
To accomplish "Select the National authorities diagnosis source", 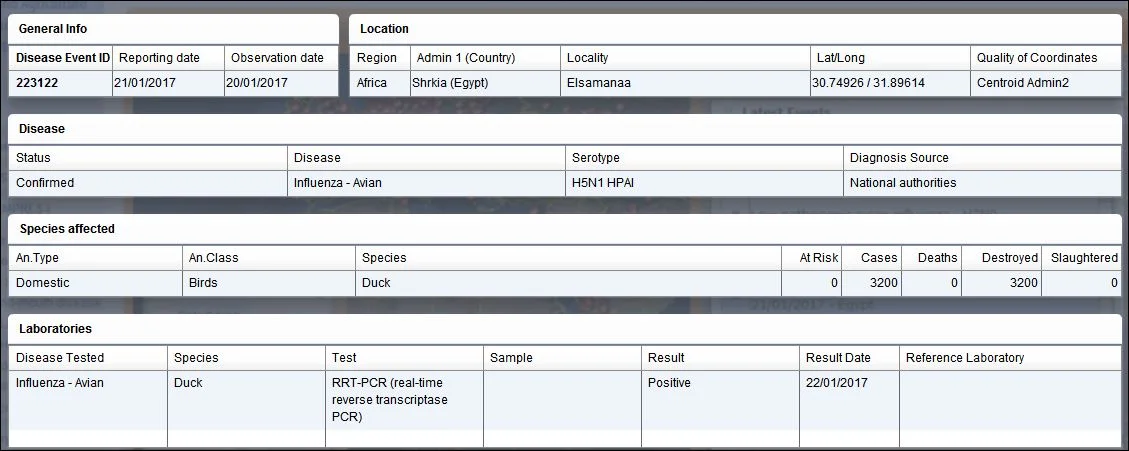I will (x=982, y=183).
